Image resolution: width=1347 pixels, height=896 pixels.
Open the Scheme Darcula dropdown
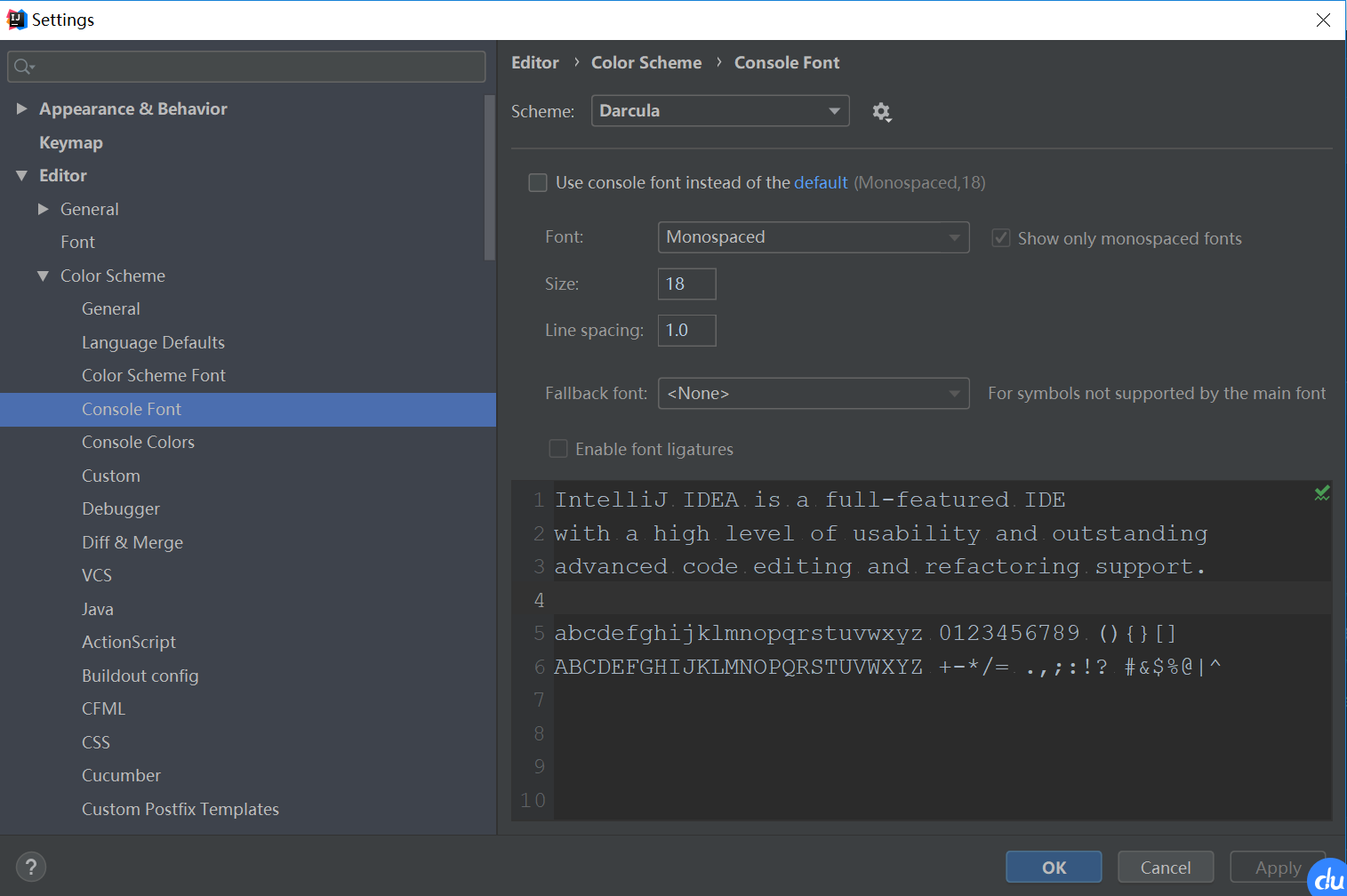[x=720, y=111]
